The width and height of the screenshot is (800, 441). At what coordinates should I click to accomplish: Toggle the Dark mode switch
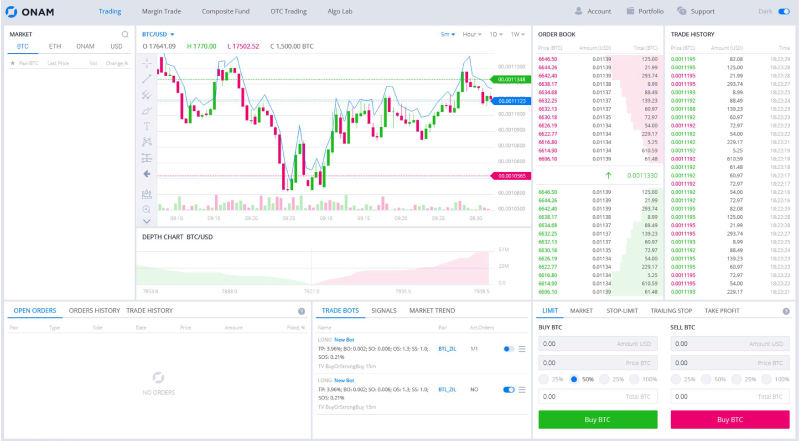click(x=784, y=11)
